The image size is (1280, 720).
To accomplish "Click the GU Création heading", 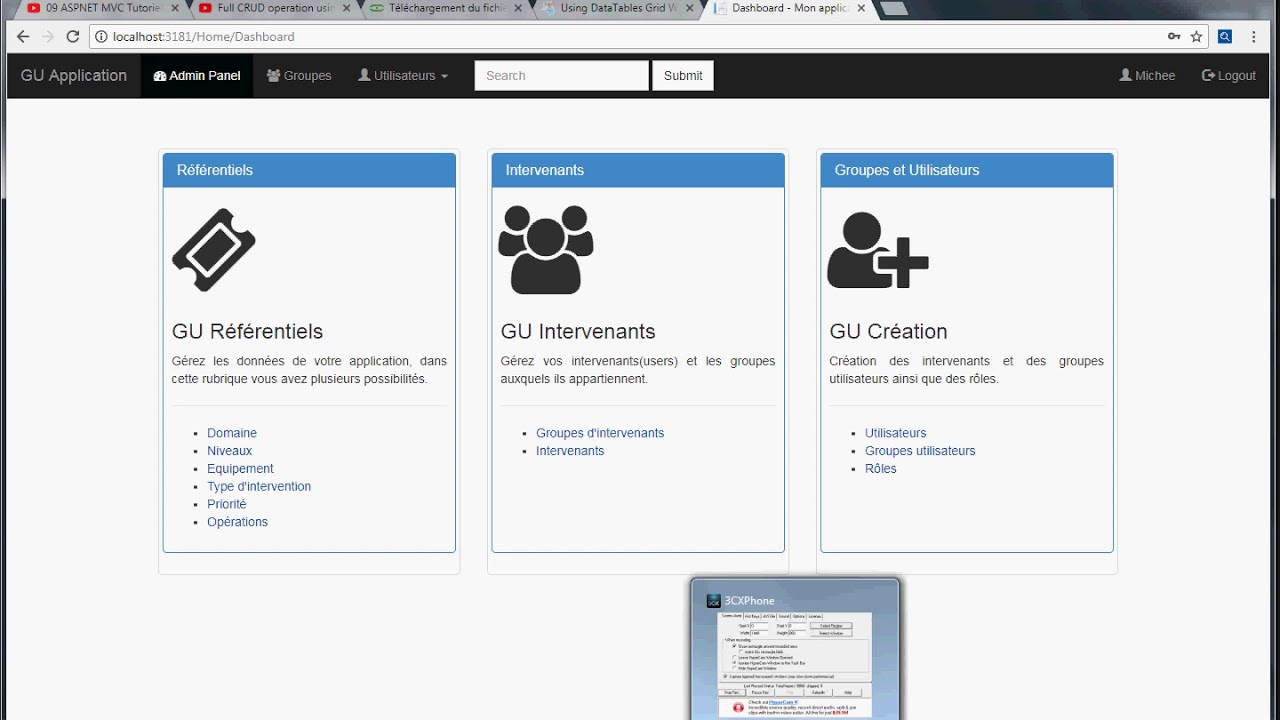I will click(889, 331).
